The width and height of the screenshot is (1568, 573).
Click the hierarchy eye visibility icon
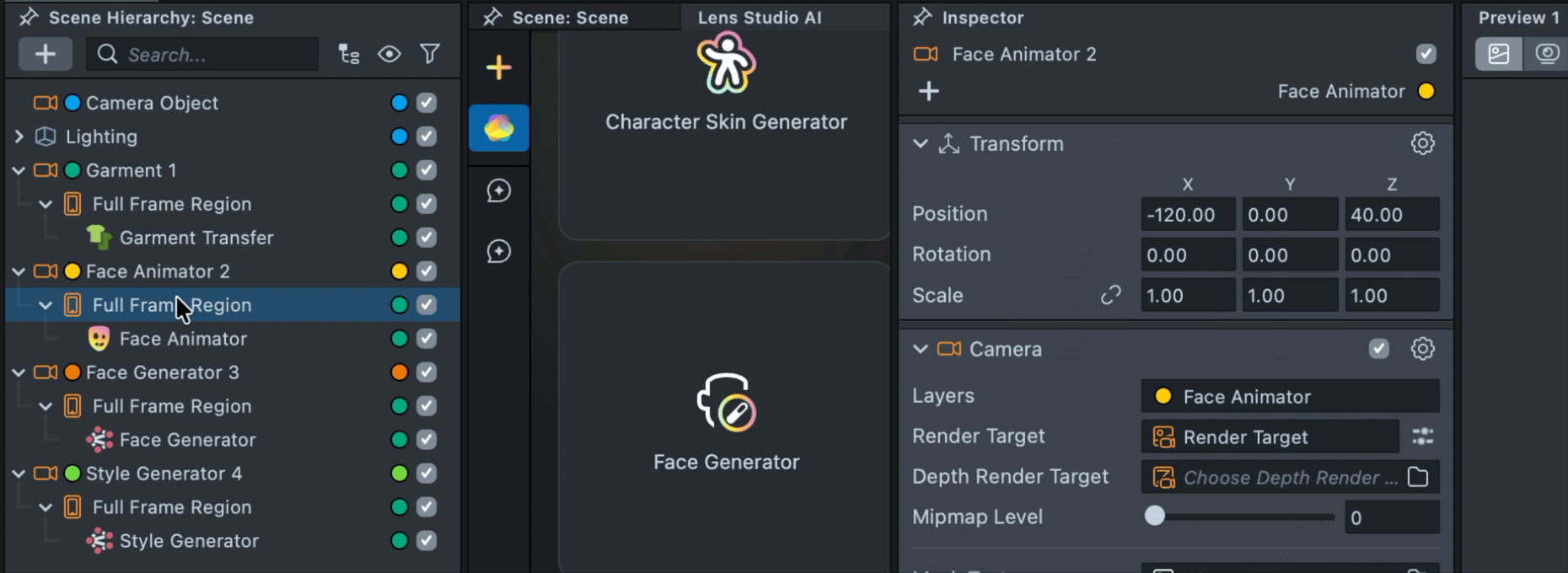coord(389,55)
